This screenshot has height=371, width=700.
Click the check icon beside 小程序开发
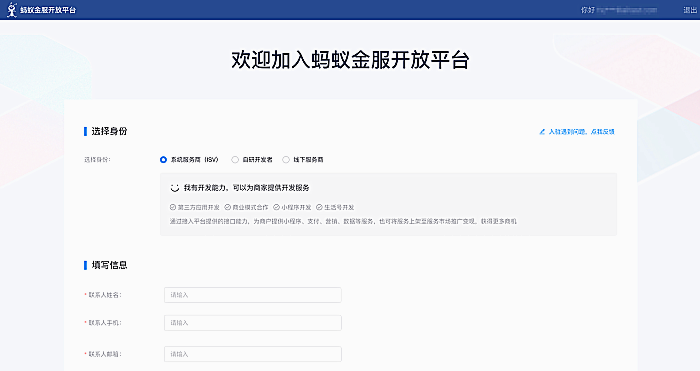276,207
